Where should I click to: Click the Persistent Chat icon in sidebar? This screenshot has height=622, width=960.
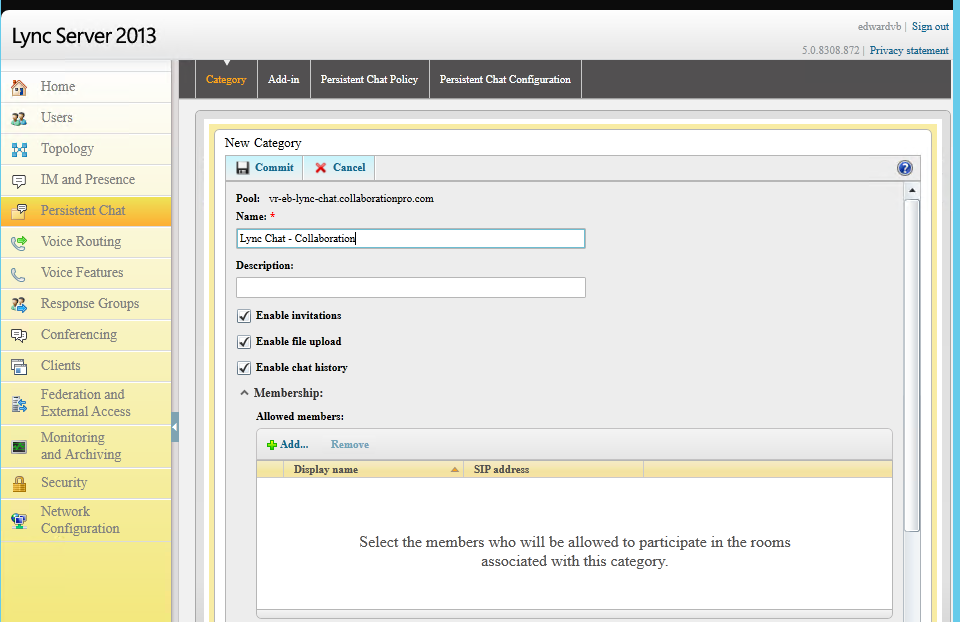[19, 211]
